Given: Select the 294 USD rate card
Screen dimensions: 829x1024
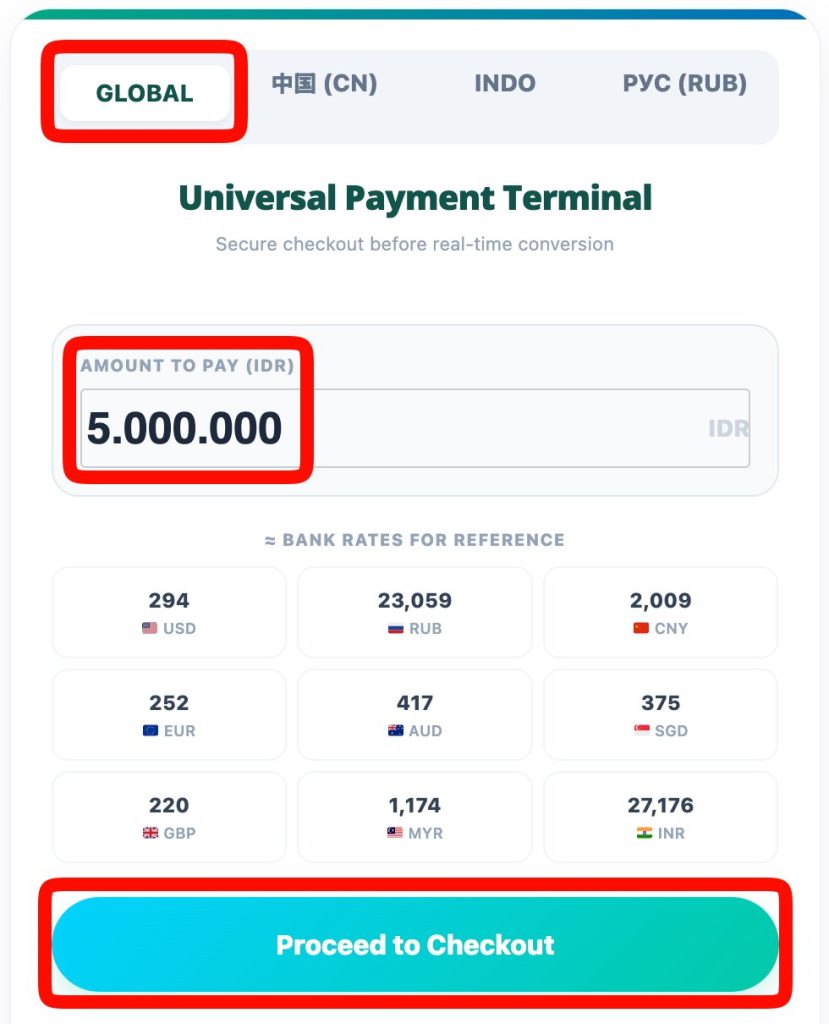Looking at the screenshot, I should tap(169, 612).
